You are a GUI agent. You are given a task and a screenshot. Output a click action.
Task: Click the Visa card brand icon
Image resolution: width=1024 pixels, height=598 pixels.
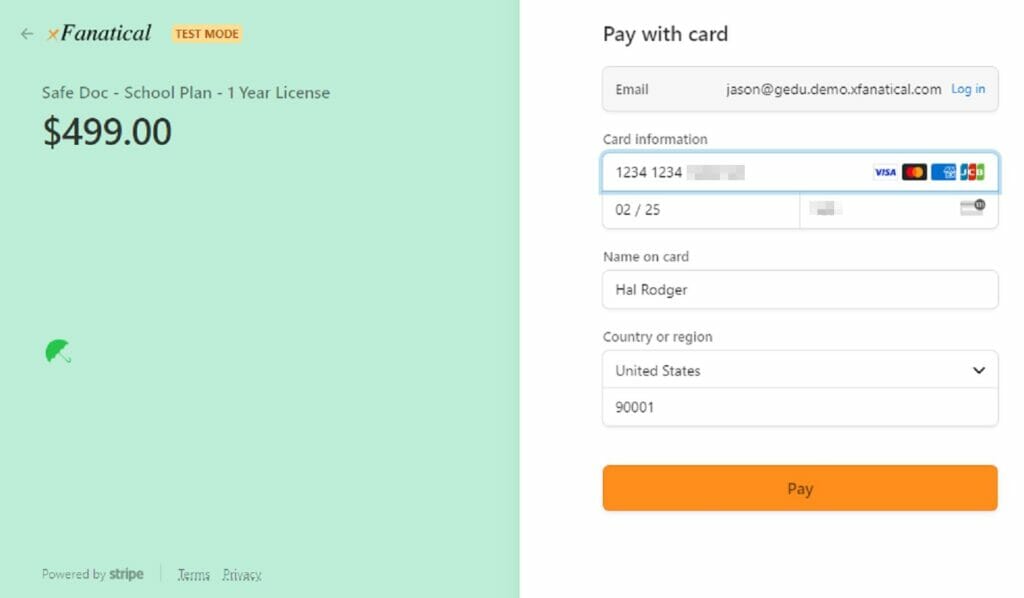[x=885, y=172]
